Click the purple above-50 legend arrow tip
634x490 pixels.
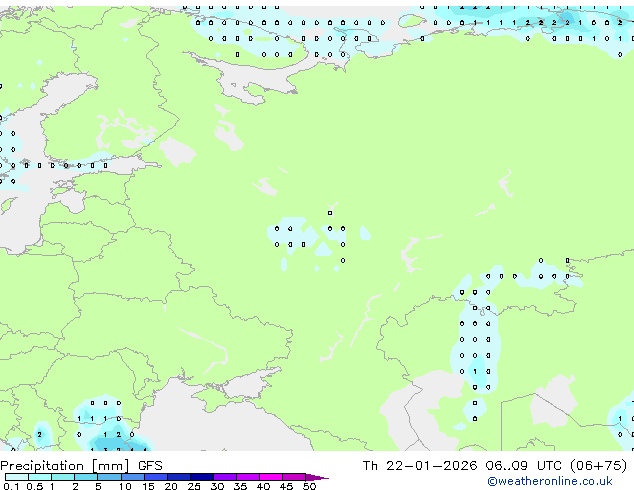pyautogui.click(x=317, y=477)
